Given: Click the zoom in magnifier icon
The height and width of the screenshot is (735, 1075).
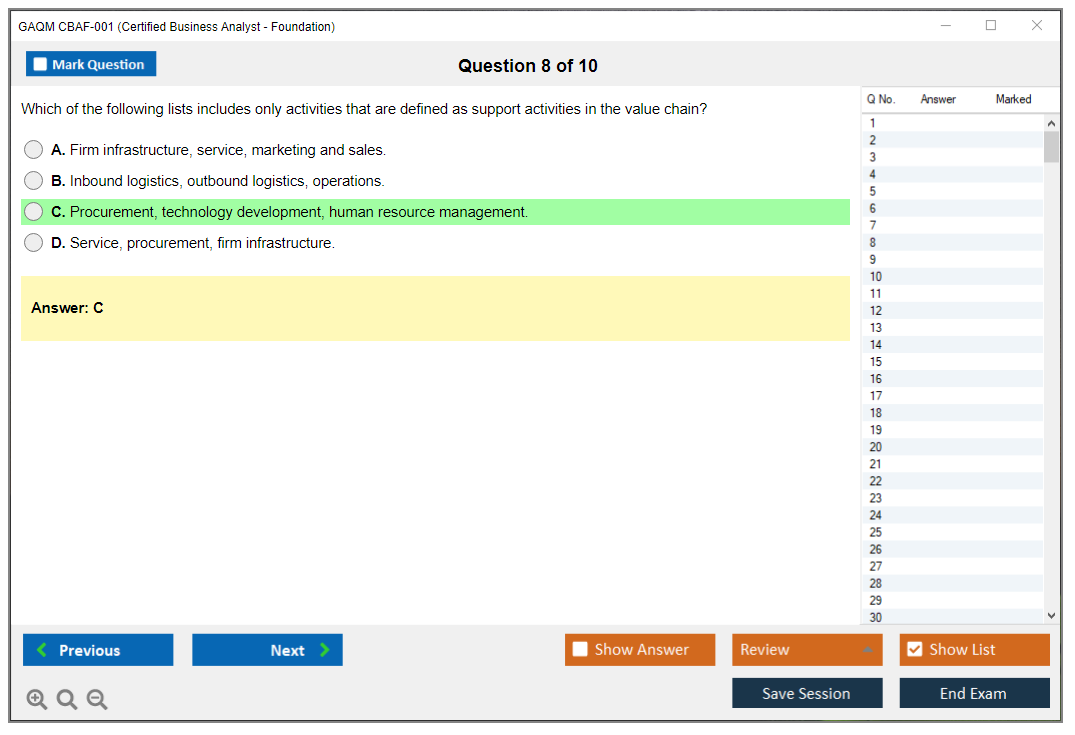Looking at the screenshot, I should (37, 700).
